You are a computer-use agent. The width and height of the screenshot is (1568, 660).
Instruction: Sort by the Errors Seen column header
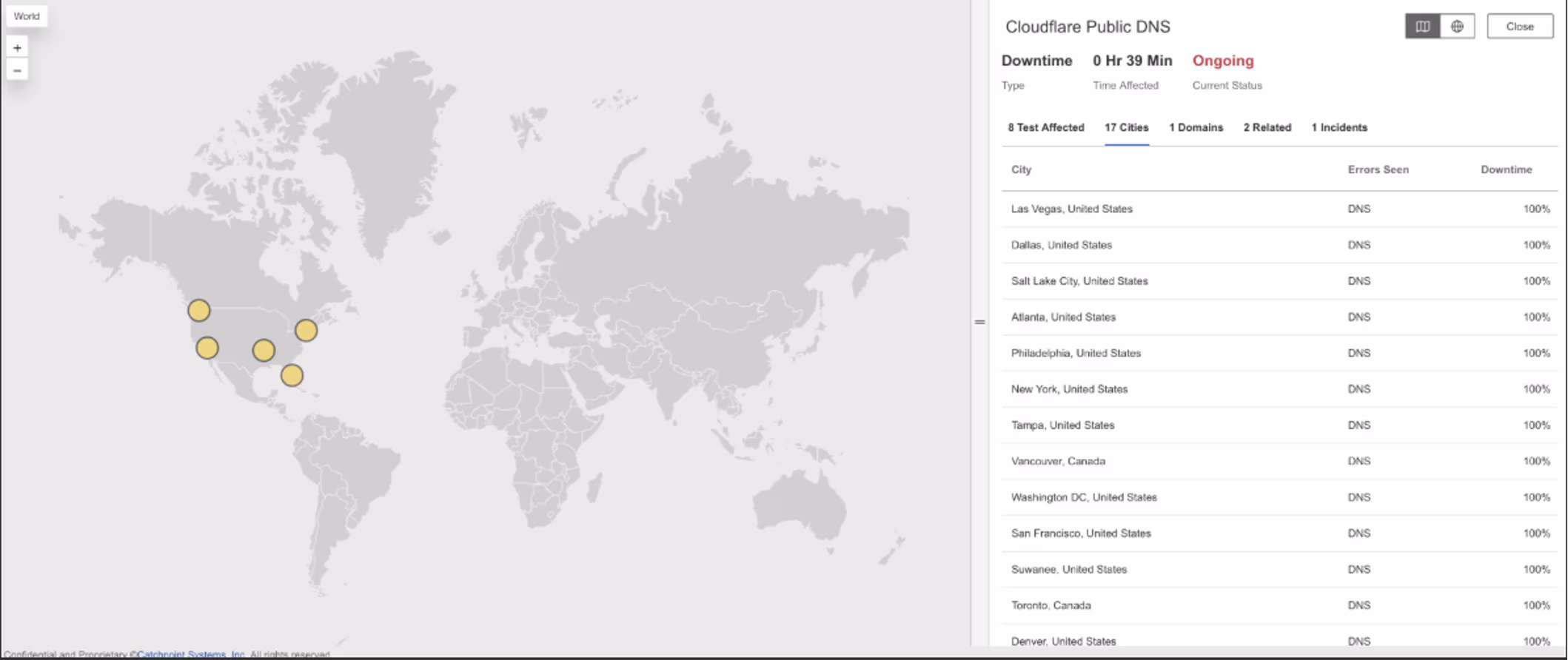click(x=1378, y=169)
